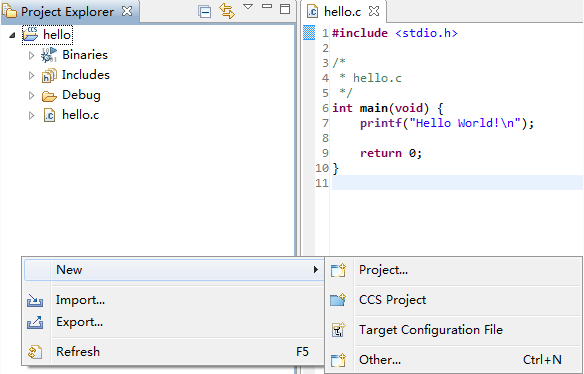Select Debug in the tree
The height and width of the screenshot is (374, 584).
coord(81,95)
